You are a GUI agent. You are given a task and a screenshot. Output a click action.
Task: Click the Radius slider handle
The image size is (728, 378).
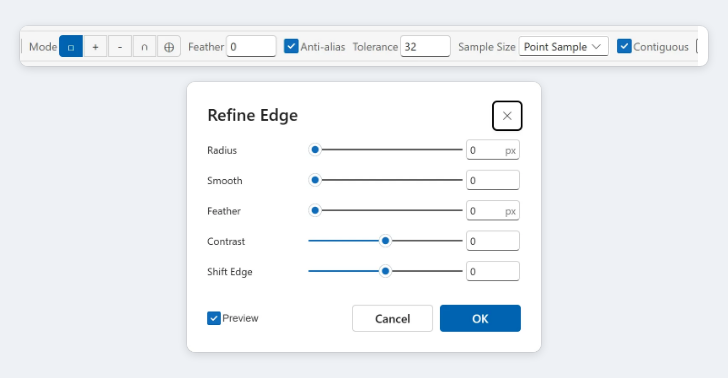[x=315, y=150]
